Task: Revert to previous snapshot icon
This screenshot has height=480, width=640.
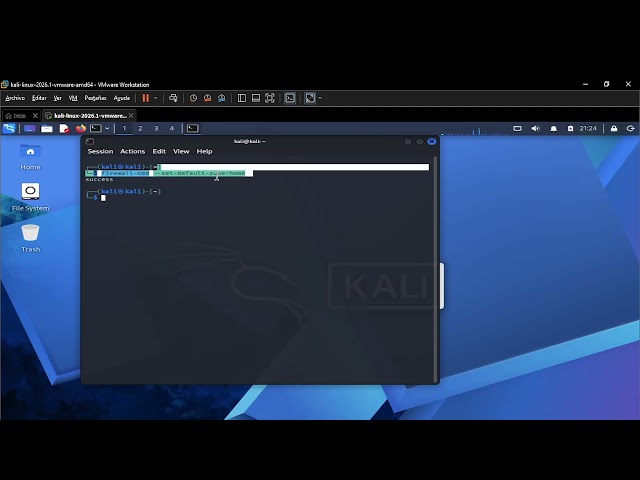Action: coord(207,98)
